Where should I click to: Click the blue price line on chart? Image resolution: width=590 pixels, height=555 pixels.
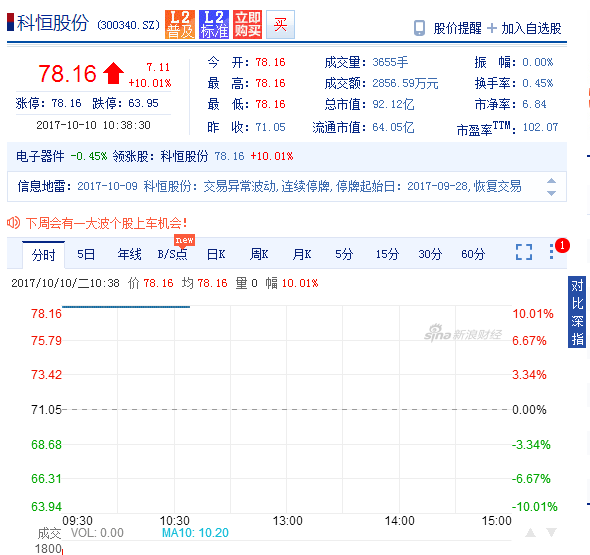pos(126,307)
